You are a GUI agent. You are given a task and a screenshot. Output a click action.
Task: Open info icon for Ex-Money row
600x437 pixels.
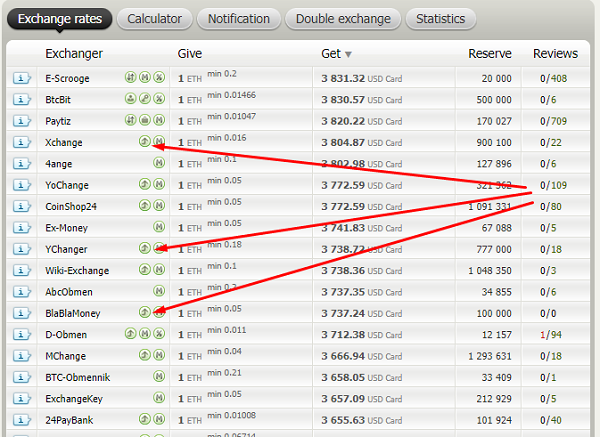coord(21,228)
